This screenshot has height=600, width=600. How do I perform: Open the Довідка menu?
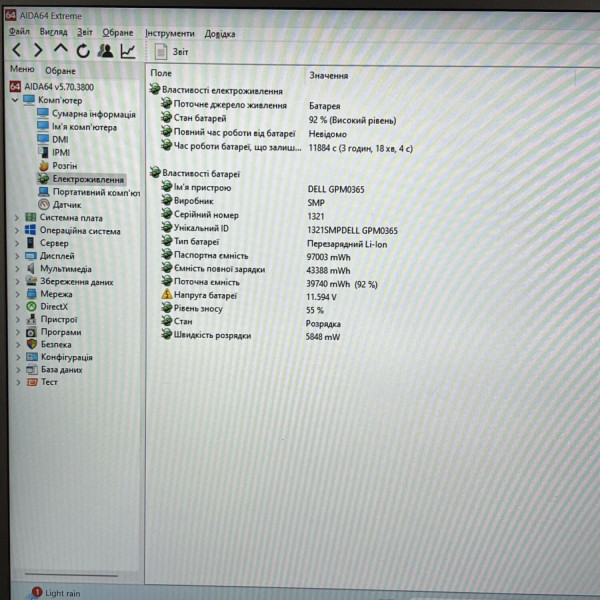pyautogui.click(x=220, y=34)
